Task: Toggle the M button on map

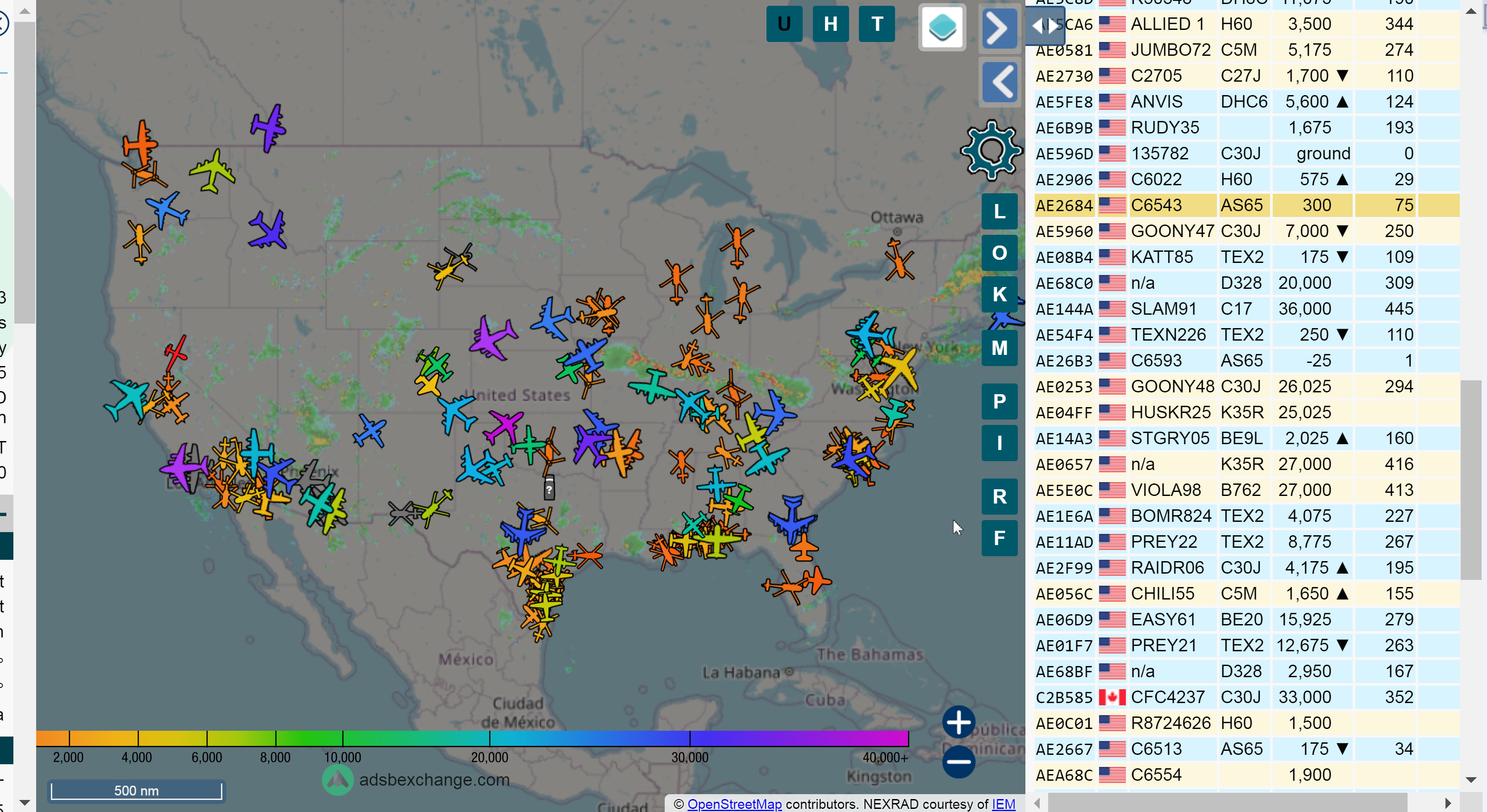Action: click(999, 348)
